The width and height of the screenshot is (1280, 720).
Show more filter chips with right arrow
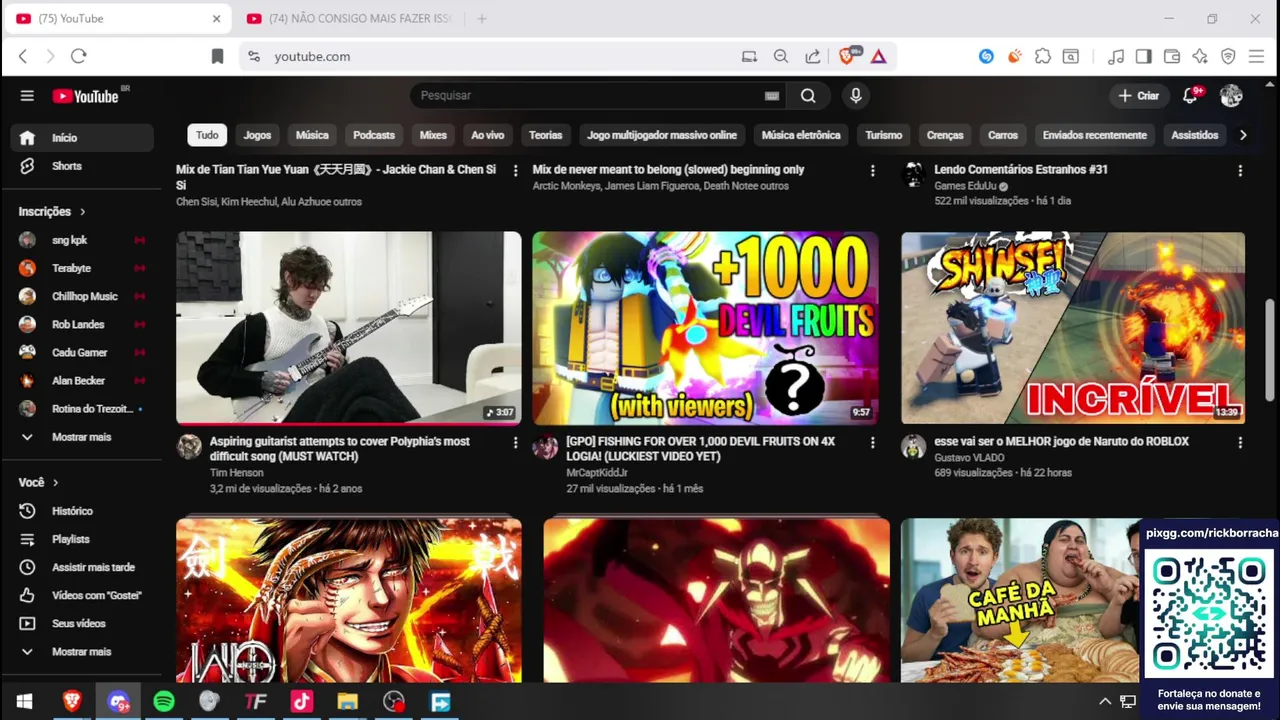coord(1243,135)
